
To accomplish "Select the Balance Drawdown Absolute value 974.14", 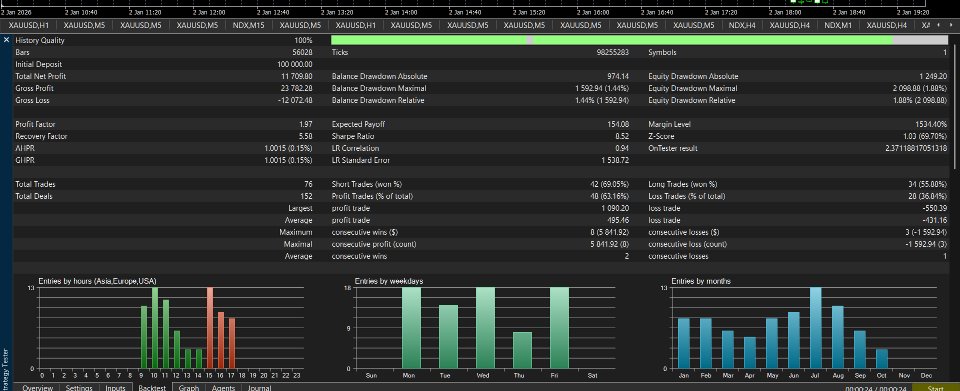I will [x=619, y=76].
